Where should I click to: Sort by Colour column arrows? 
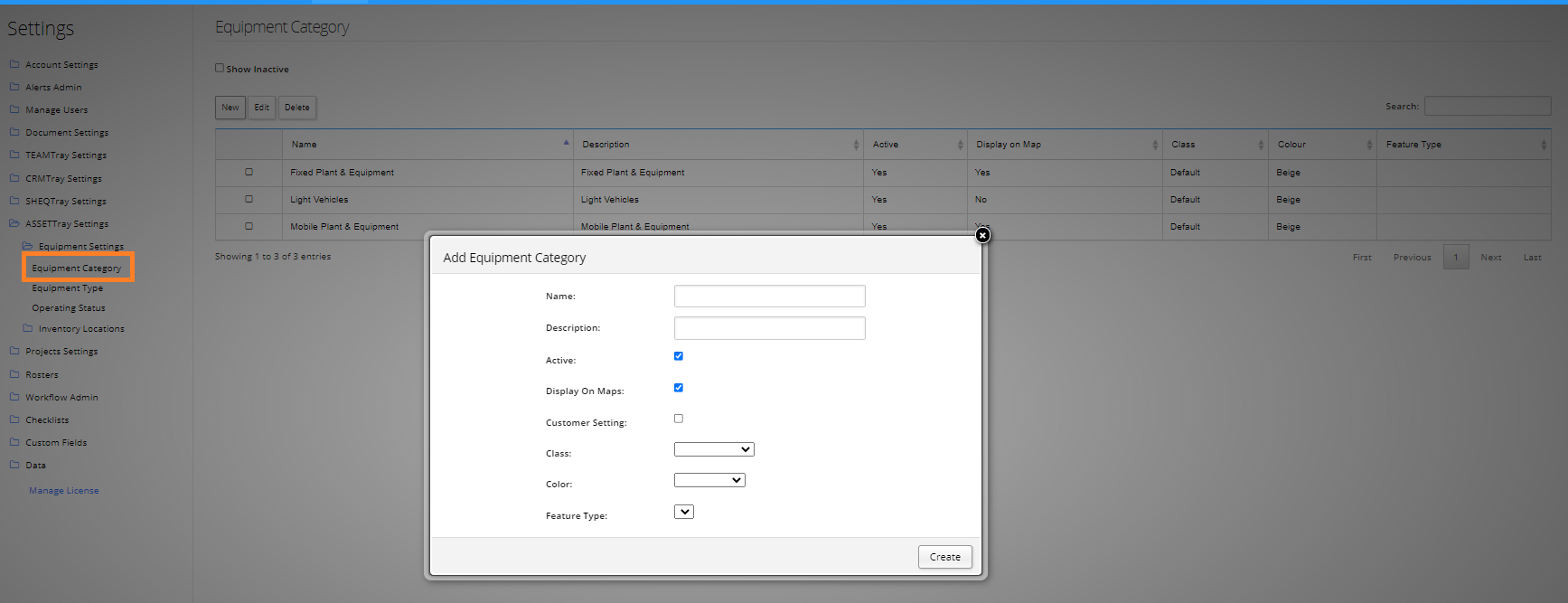pos(1369,145)
